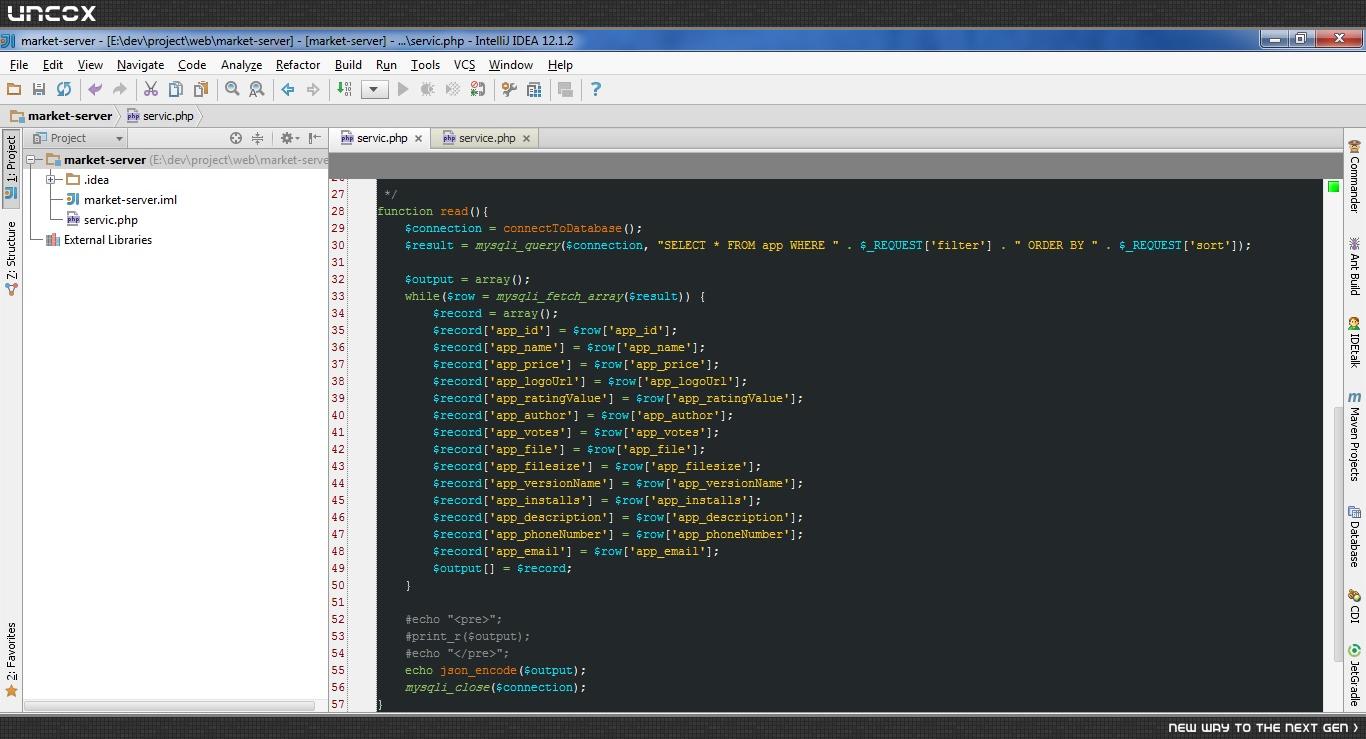
Task: Click Scroll from Source target icon
Action: (236, 138)
